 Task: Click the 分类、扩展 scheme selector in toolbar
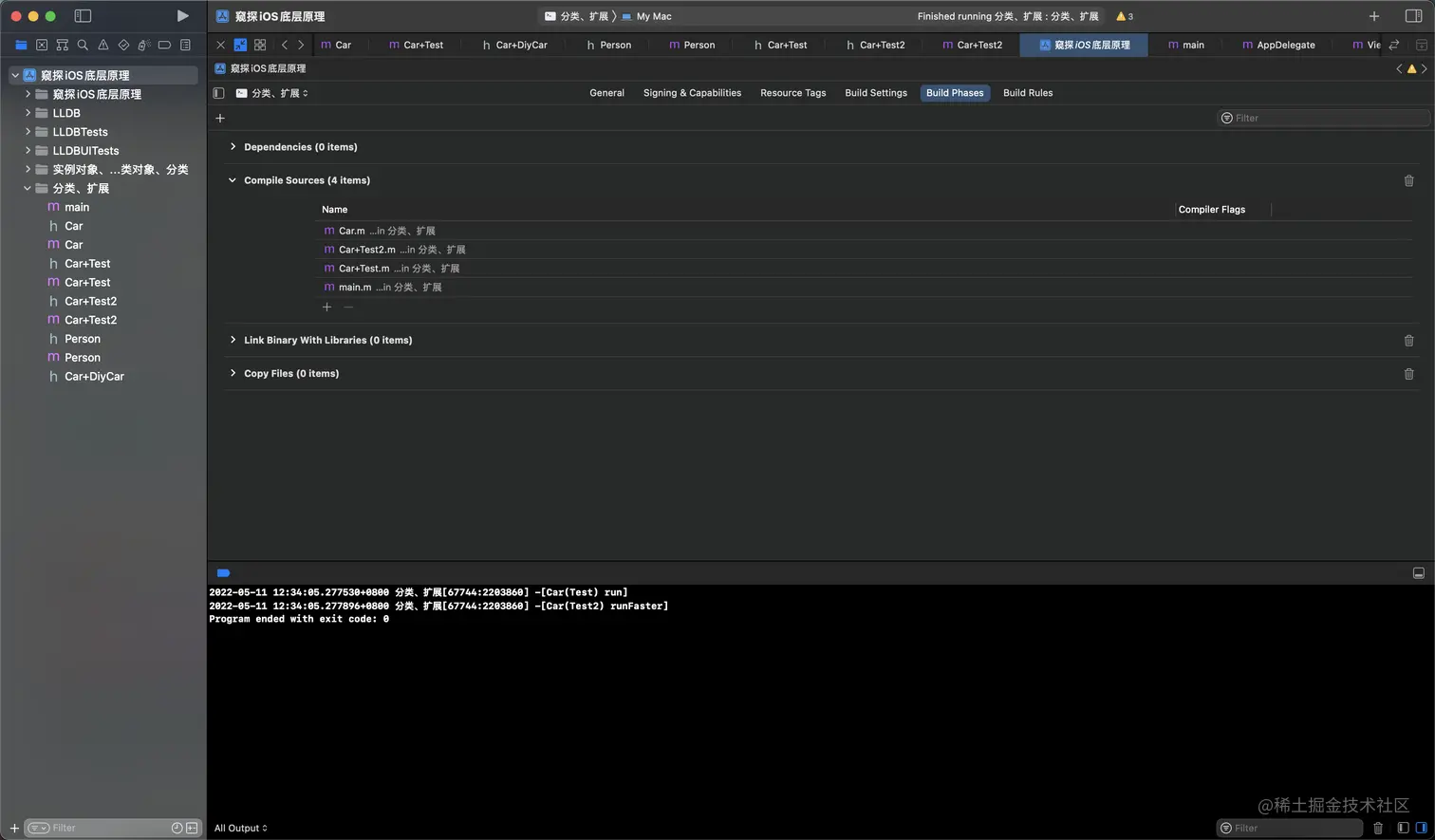[x=577, y=16]
